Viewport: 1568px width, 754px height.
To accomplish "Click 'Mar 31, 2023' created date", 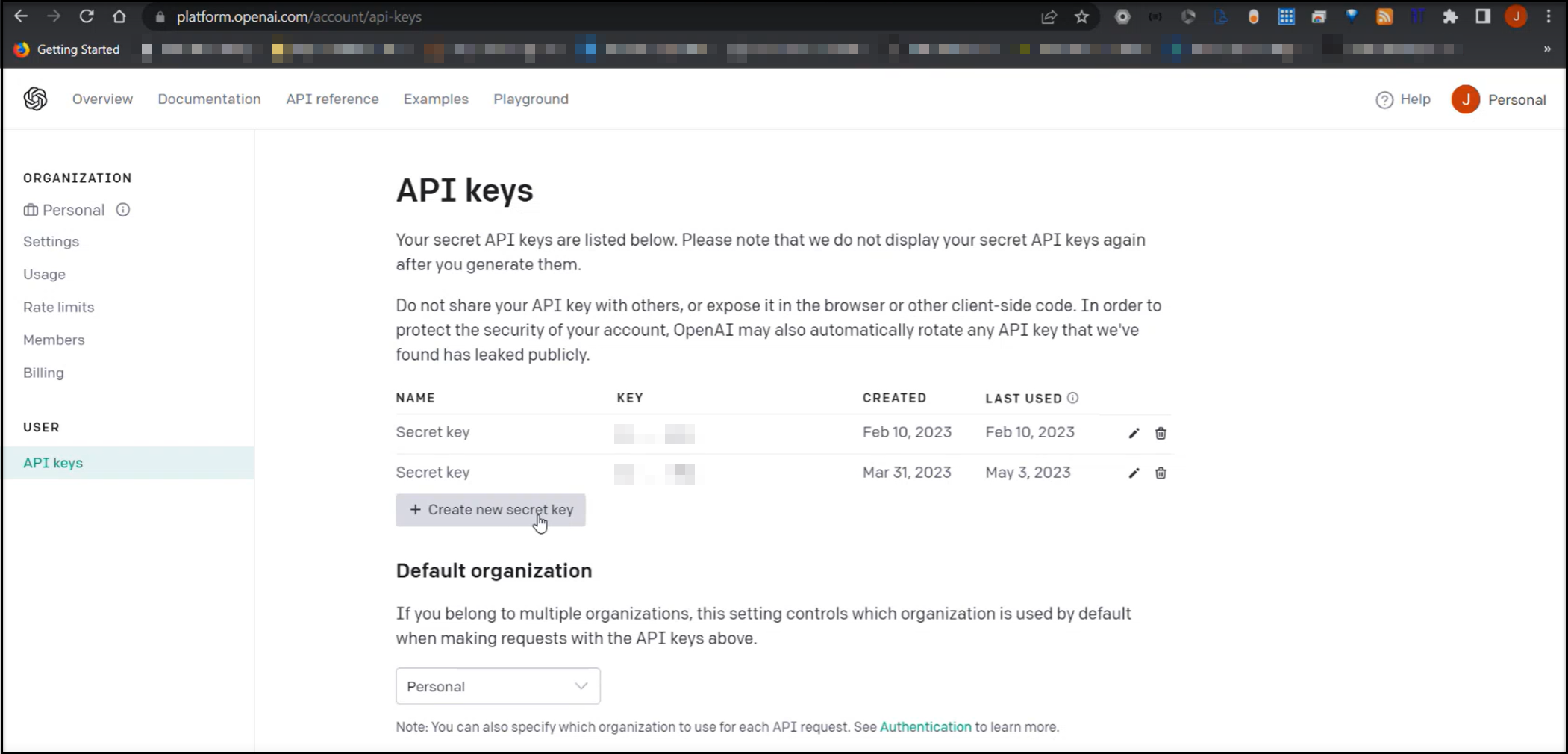I will click(x=907, y=473).
